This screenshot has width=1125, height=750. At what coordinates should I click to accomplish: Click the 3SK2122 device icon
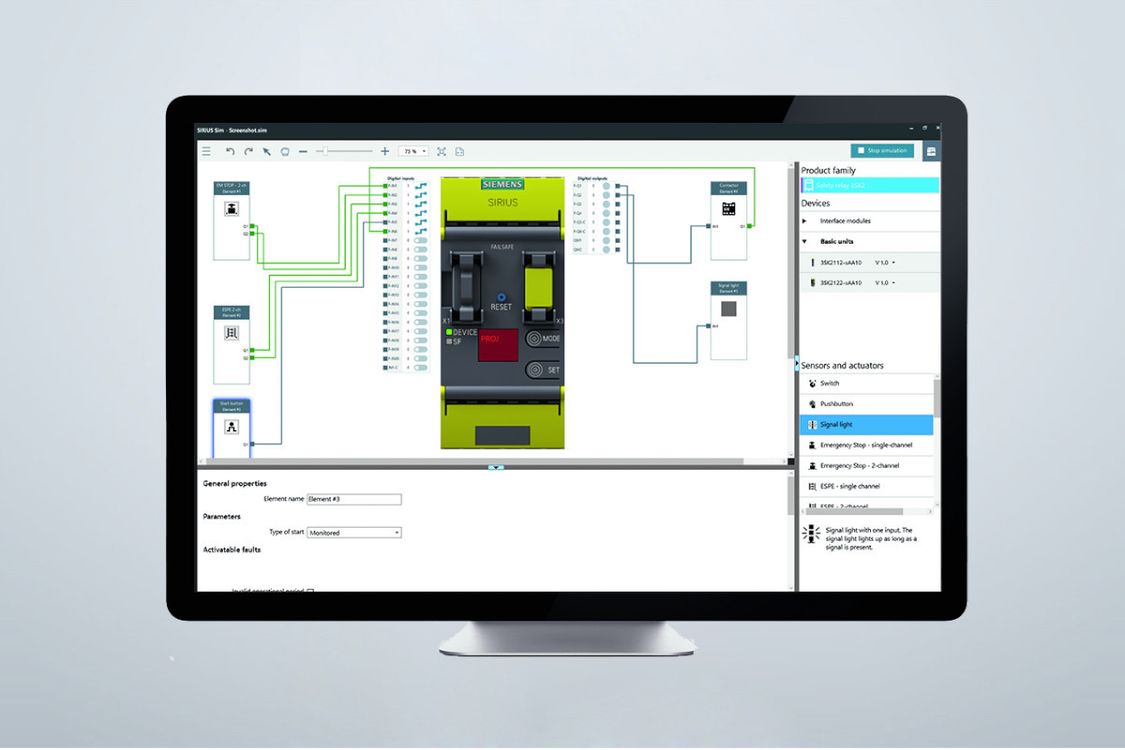(812, 283)
